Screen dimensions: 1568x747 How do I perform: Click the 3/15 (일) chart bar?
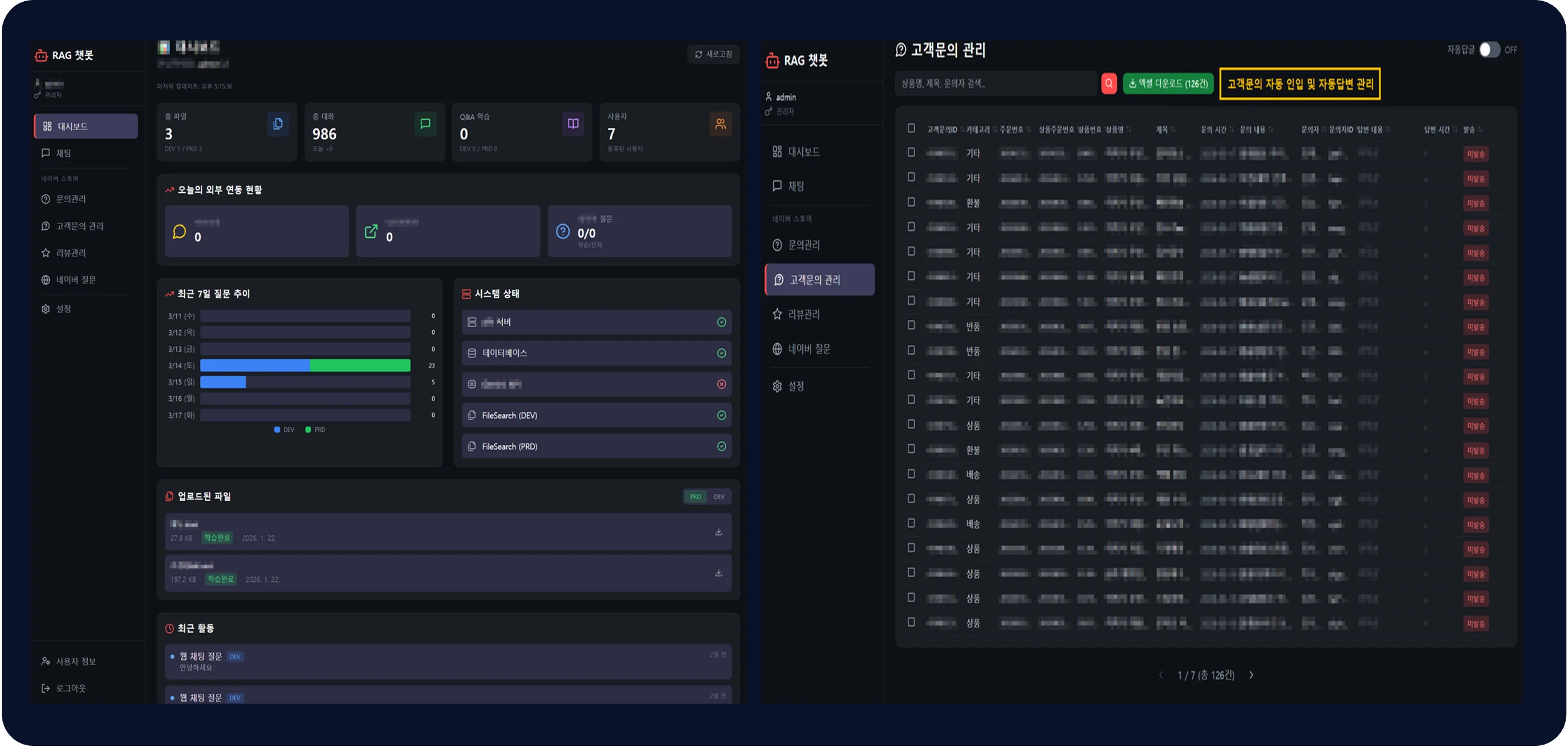[223, 382]
